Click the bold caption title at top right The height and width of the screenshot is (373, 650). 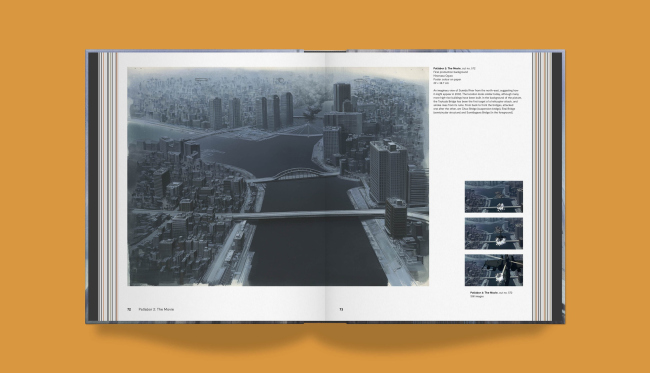[447, 68]
